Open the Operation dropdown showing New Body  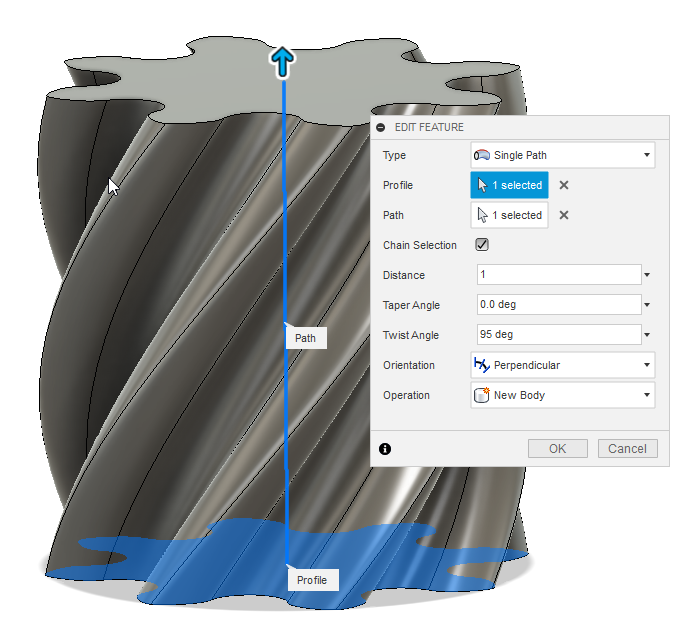click(x=563, y=395)
